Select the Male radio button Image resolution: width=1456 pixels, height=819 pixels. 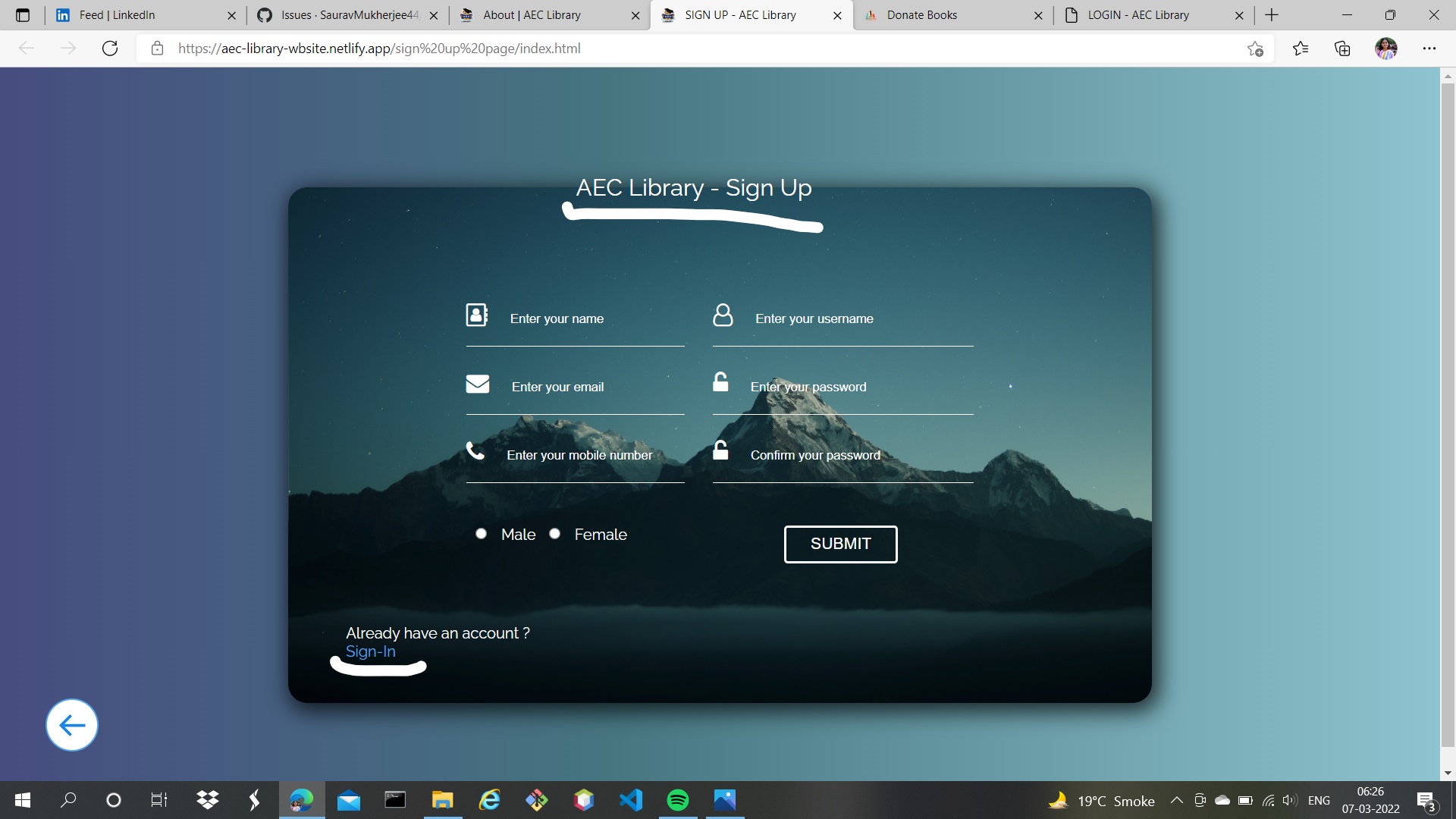click(x=481, y=533)
